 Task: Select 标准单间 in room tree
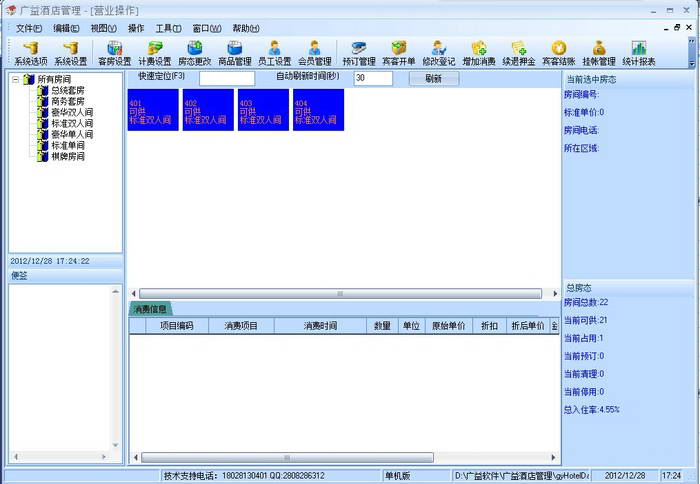(68, 146)
